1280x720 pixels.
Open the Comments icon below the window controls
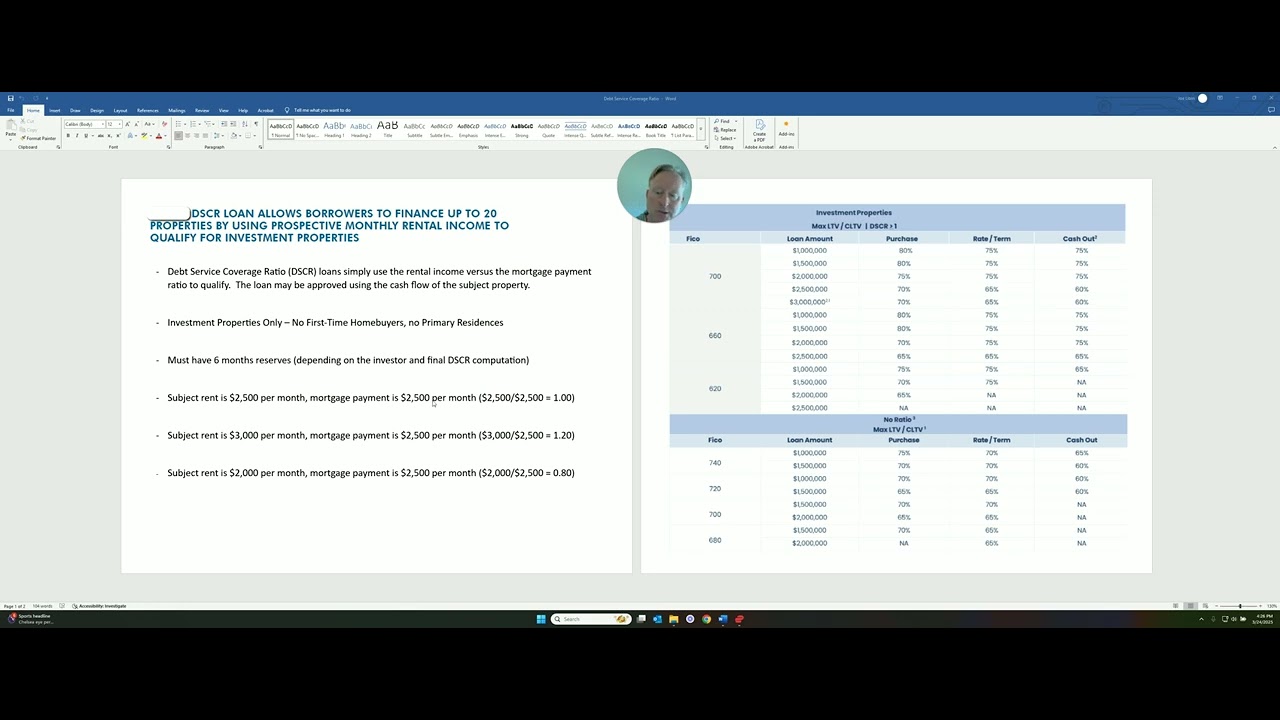point(1271,110)
